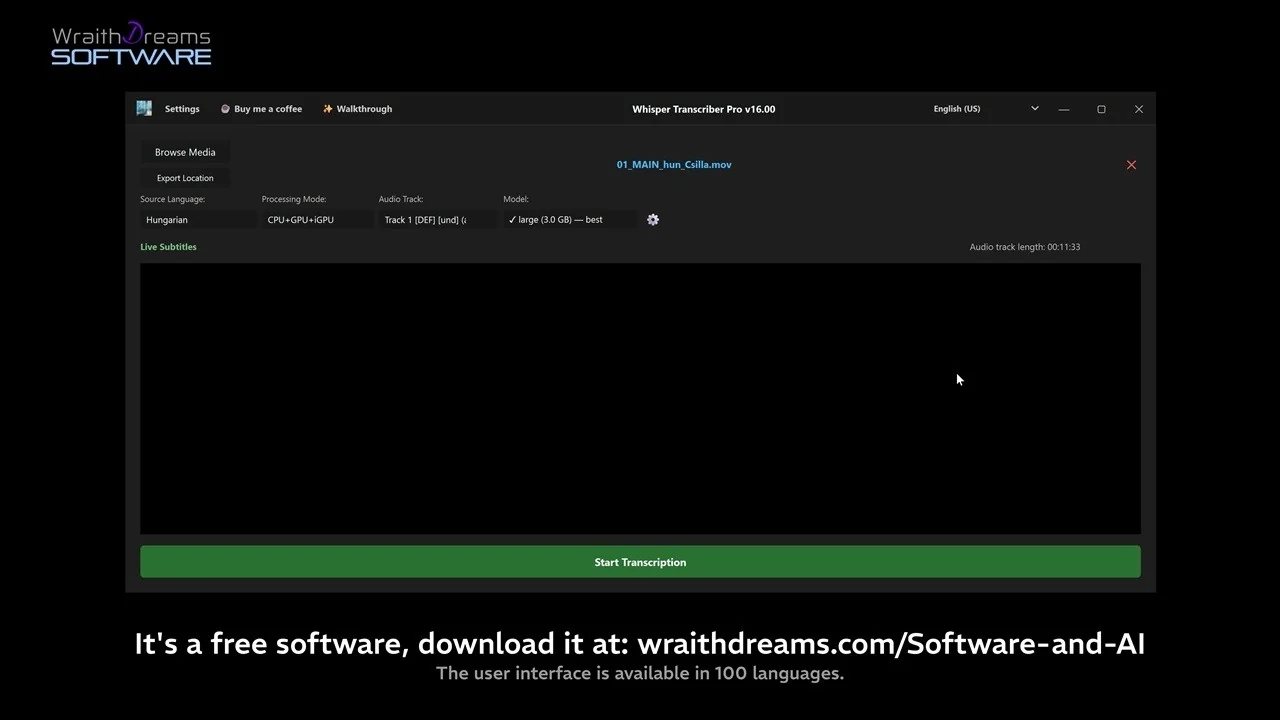Screen dimensions: 1280x720
Task: Click Buy me a coffee
Action: pyautogui.click(x=261, y=109)
